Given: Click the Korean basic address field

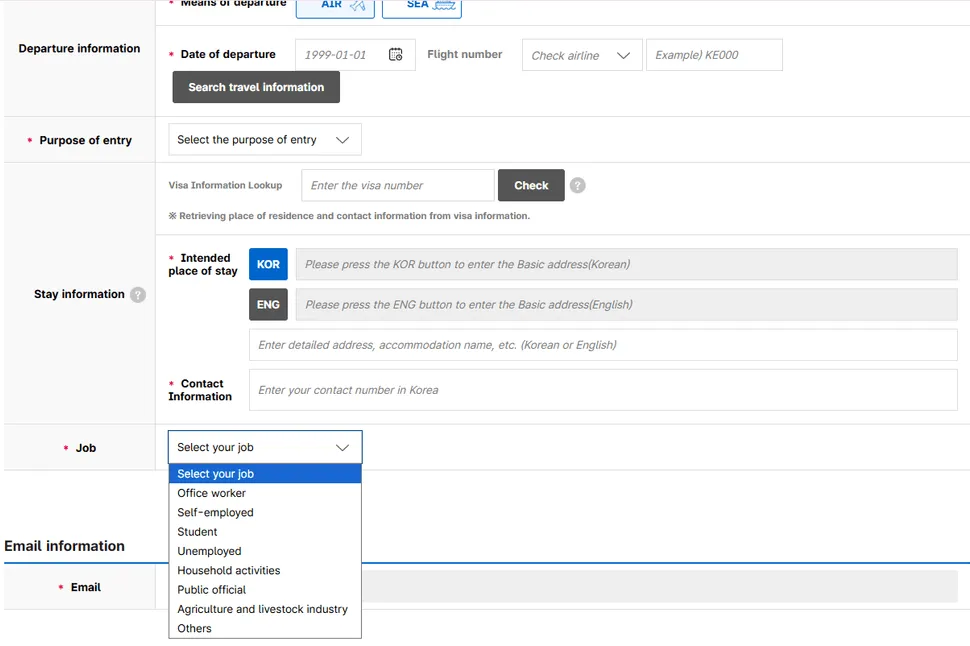Looking at the screenshot, I should (626, 264).
